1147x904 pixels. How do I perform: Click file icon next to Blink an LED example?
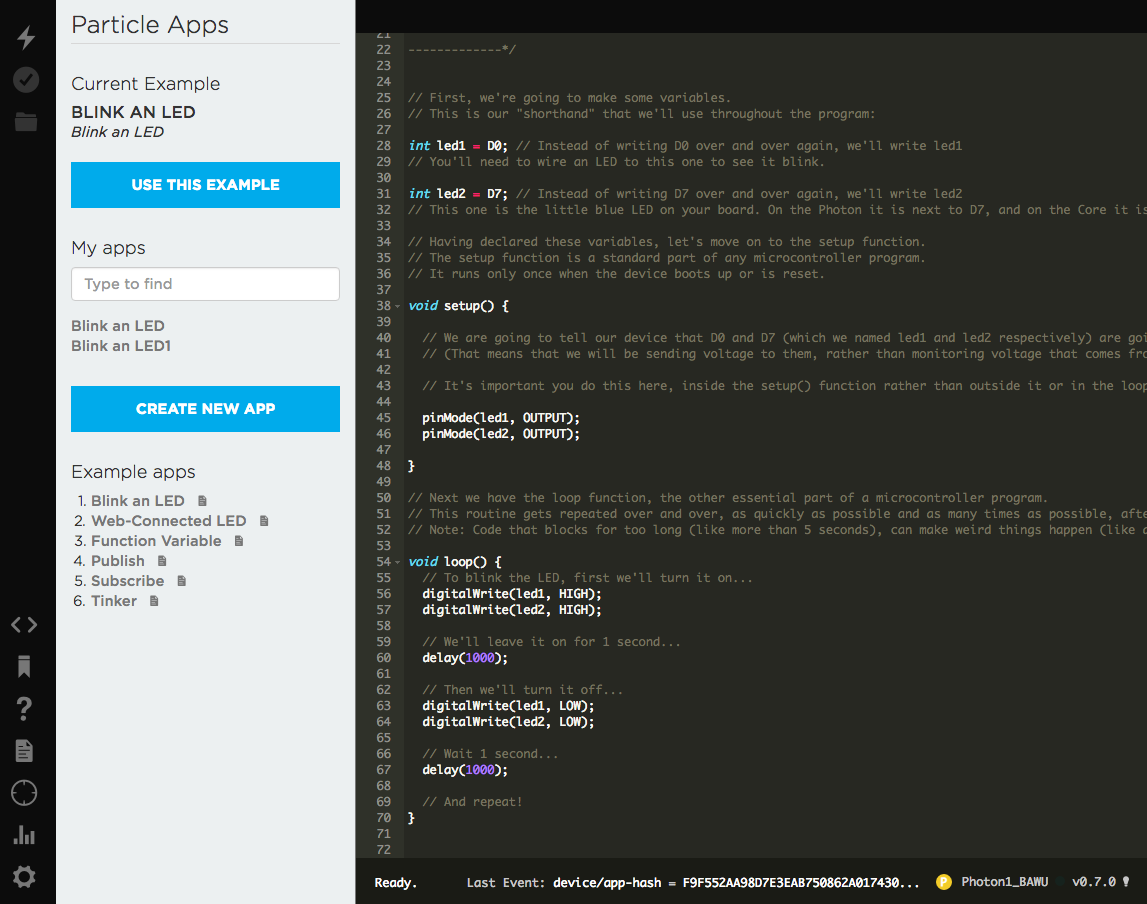(x=203, y=501)
